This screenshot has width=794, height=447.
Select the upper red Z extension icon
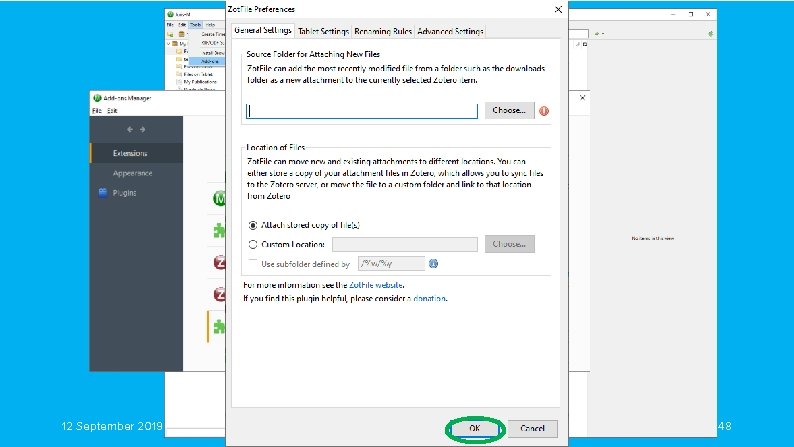pos(220,262)
